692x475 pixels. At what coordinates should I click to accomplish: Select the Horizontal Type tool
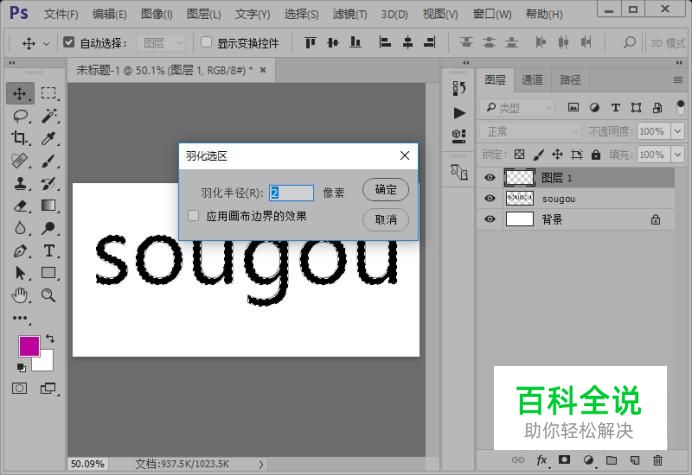pyautogui.click(x=49, y=251)
